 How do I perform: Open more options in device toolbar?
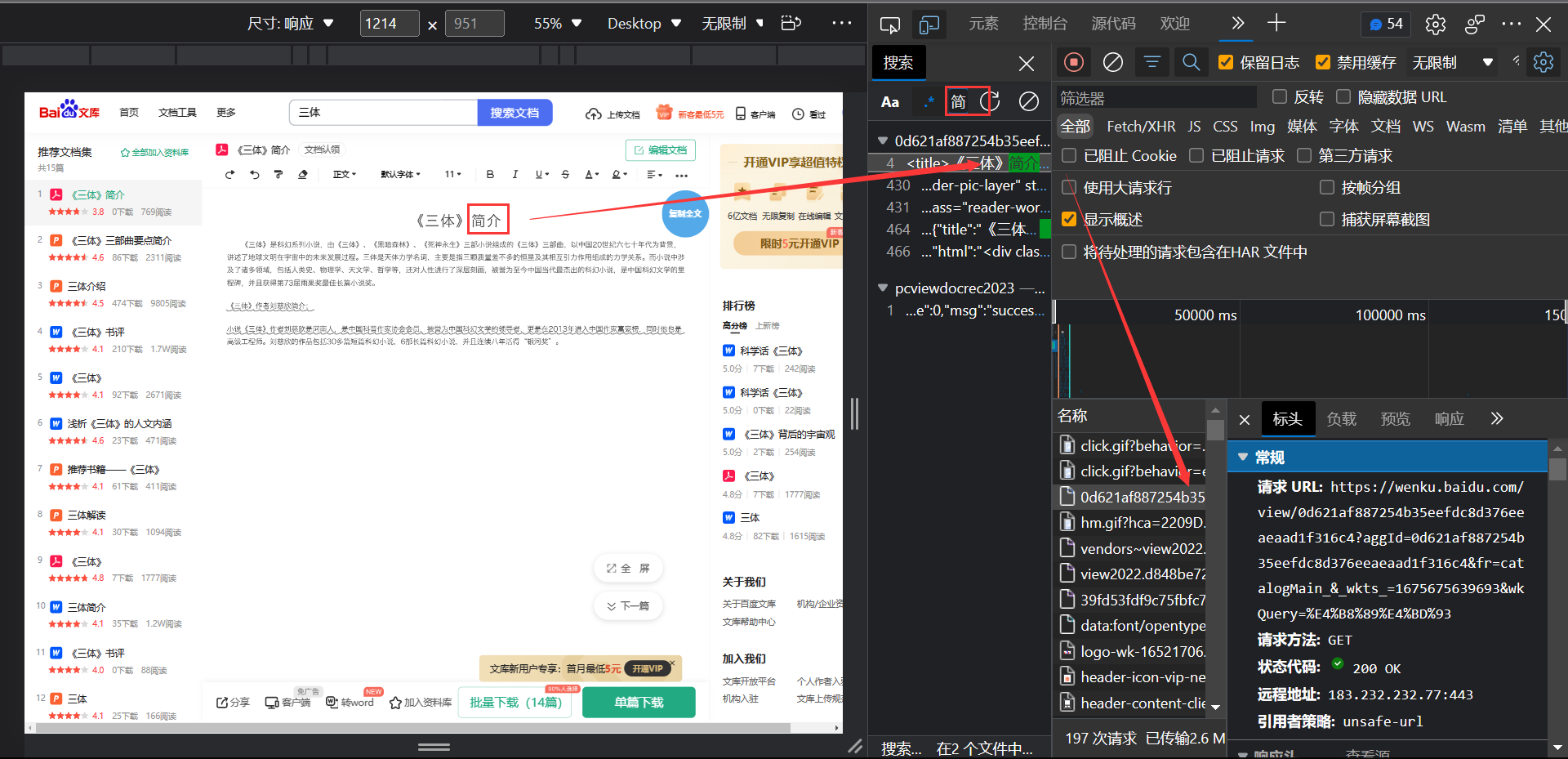842,23
